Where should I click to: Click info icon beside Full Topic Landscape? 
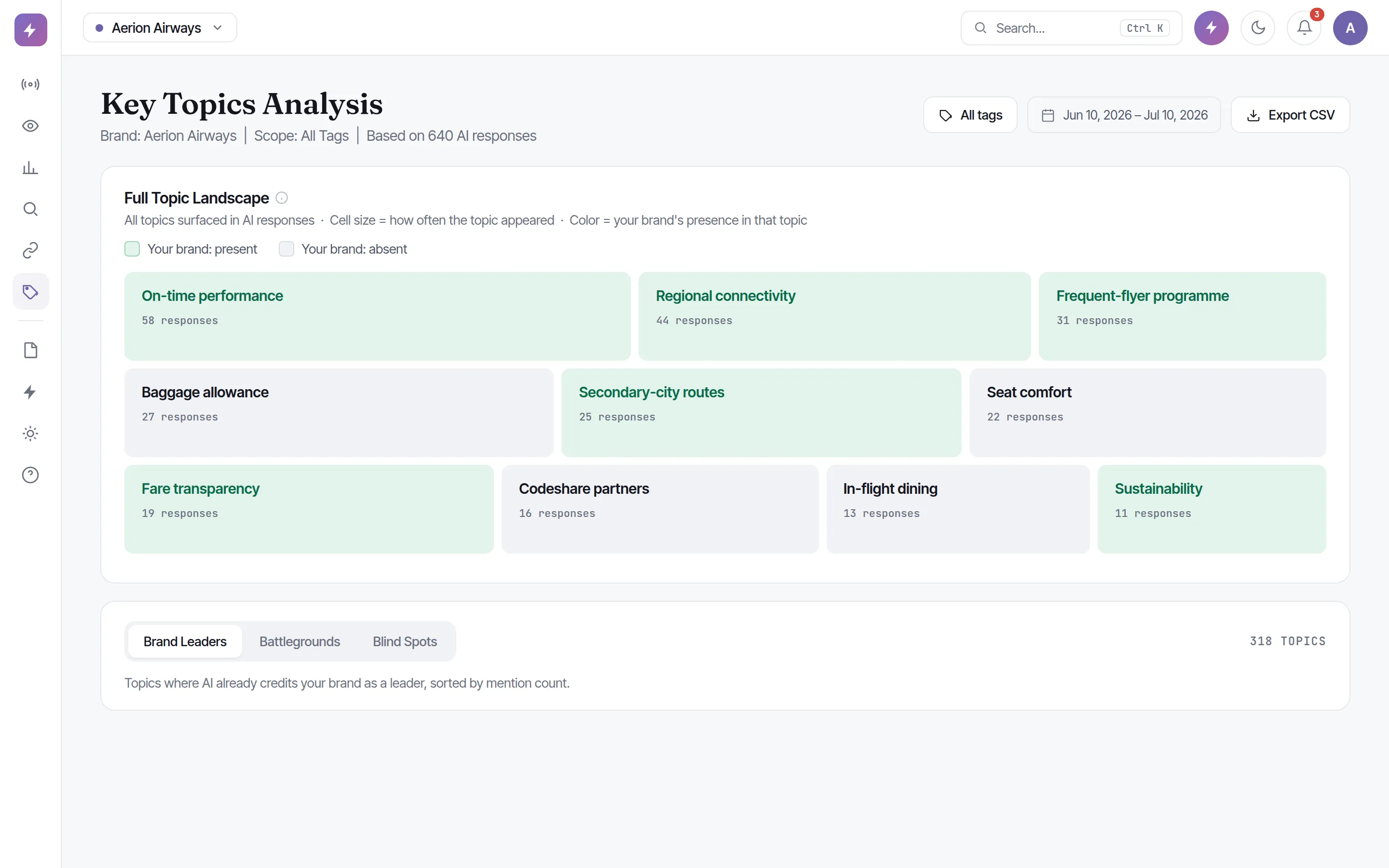[x=281, y=198]
